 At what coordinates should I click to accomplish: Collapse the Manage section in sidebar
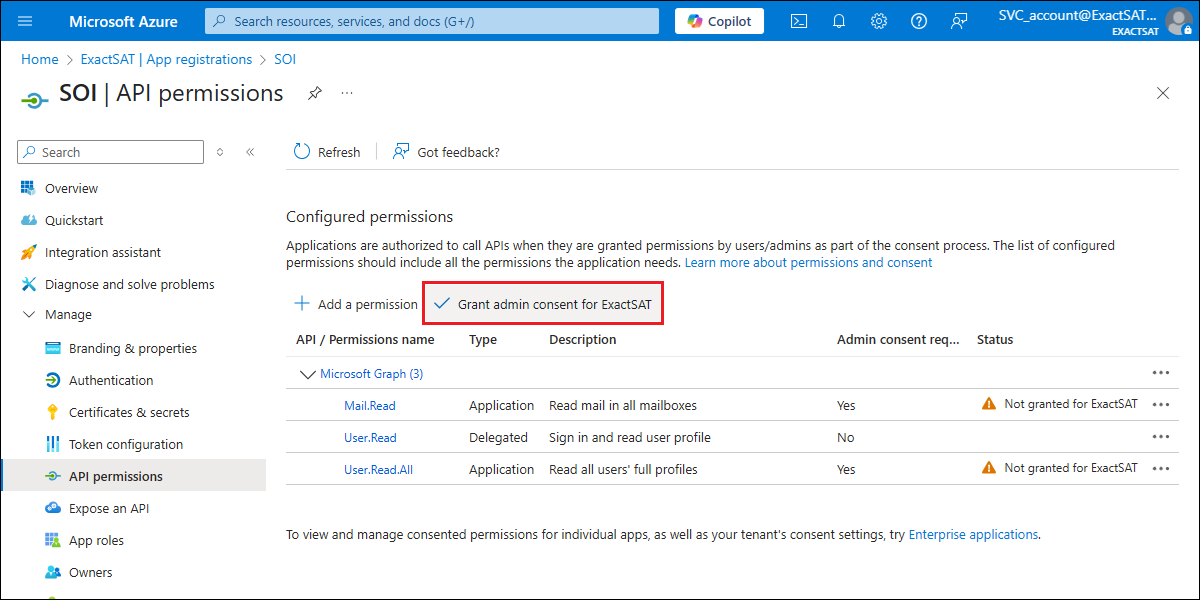28,315
